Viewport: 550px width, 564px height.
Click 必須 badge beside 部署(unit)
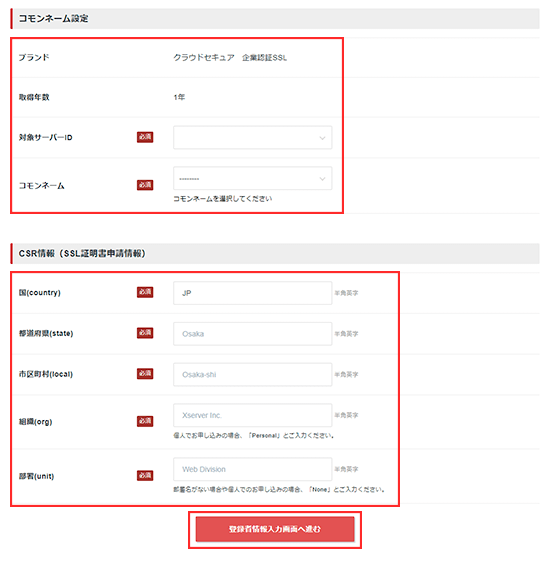coord(145,476)
